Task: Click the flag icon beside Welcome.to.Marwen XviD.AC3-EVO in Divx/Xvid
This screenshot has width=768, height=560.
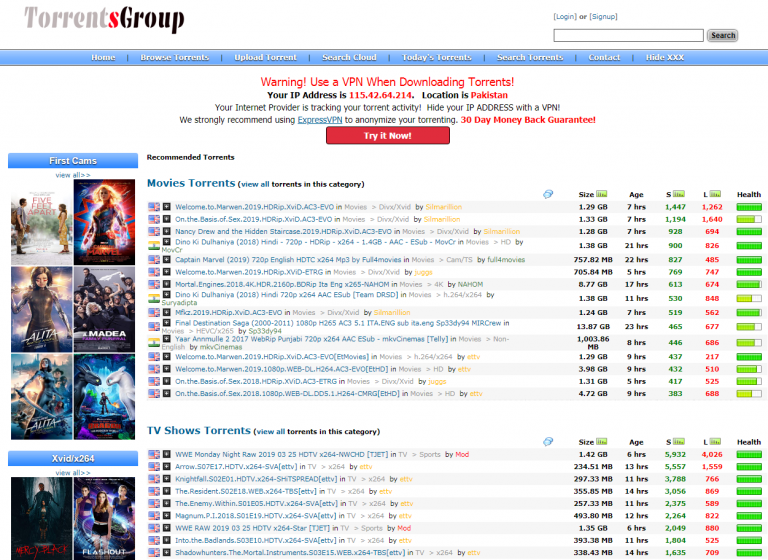Action: click(154, 207)
